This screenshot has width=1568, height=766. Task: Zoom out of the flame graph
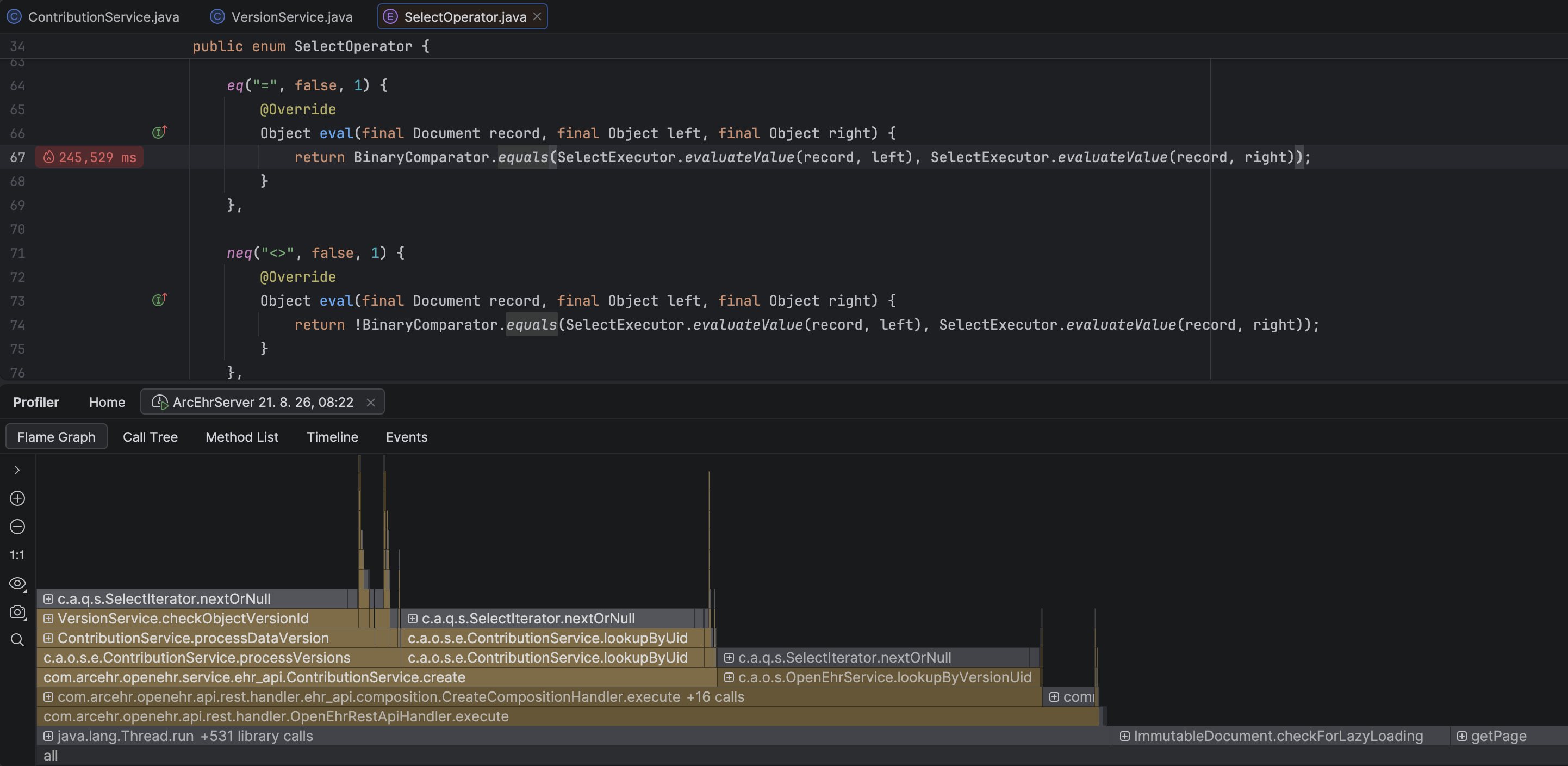[x=17, y=526]
